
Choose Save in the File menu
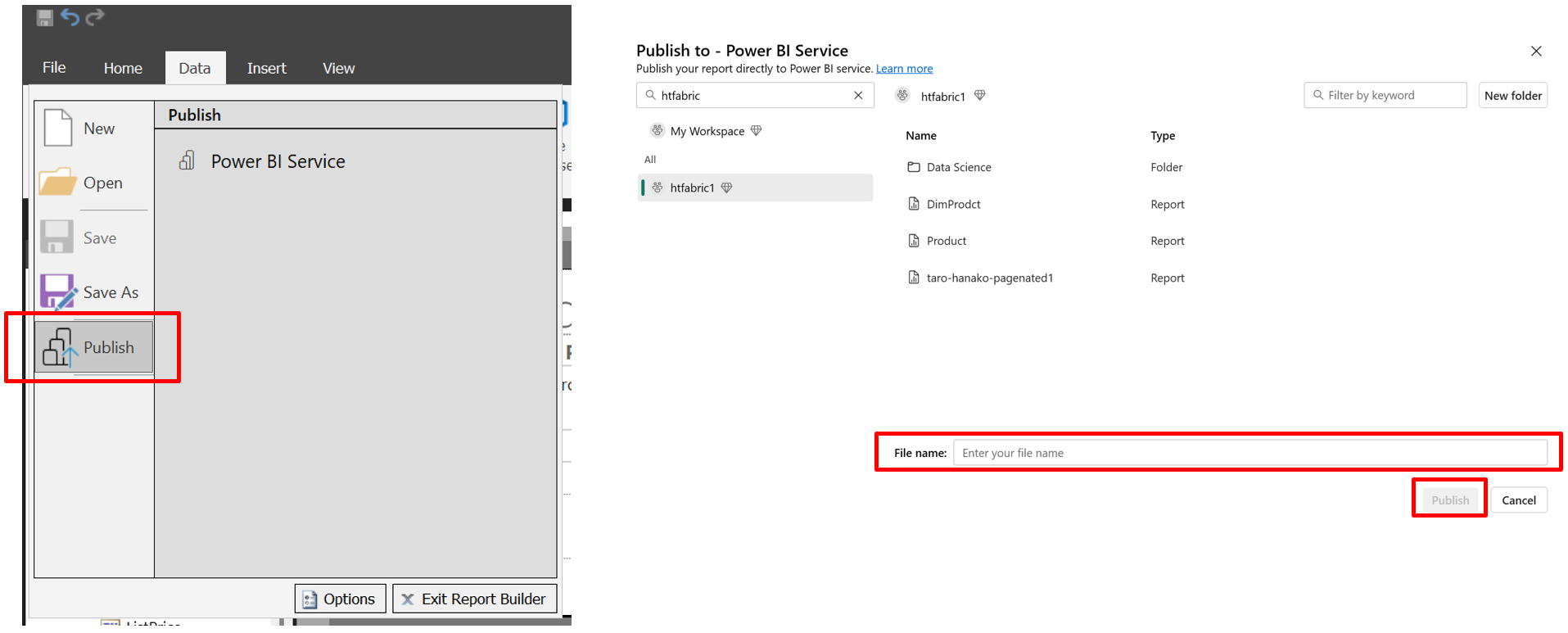tap(93, 237)
